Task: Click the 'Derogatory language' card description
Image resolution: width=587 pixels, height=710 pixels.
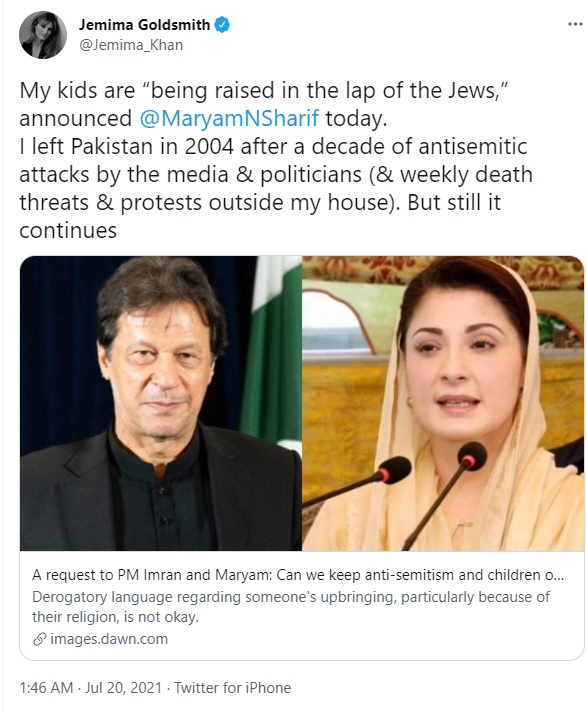Action: click(291, 607)
